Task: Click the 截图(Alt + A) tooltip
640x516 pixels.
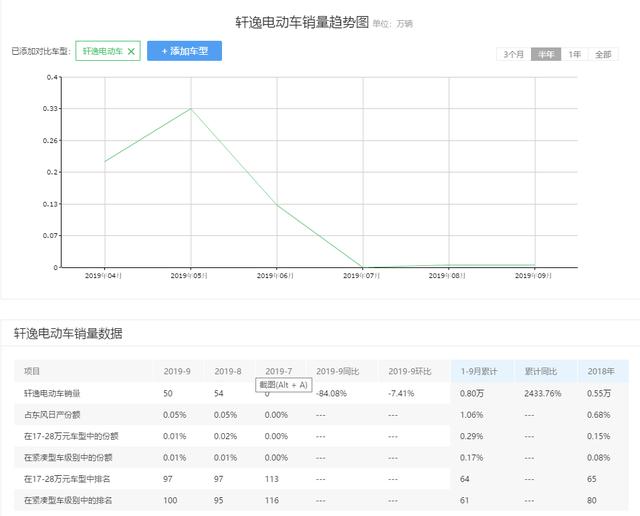Action: (x=284, y=385)
